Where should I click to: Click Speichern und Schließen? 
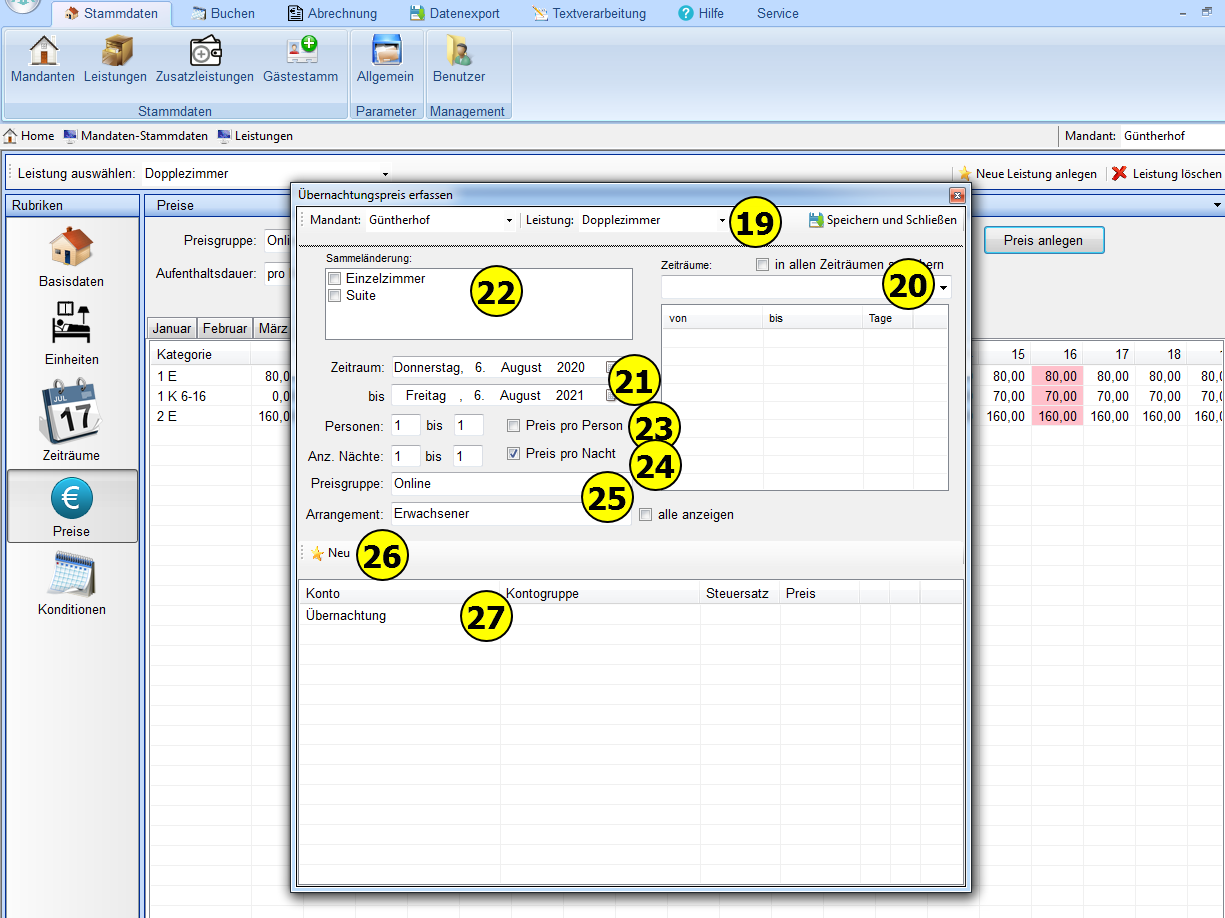coord(882,220)
